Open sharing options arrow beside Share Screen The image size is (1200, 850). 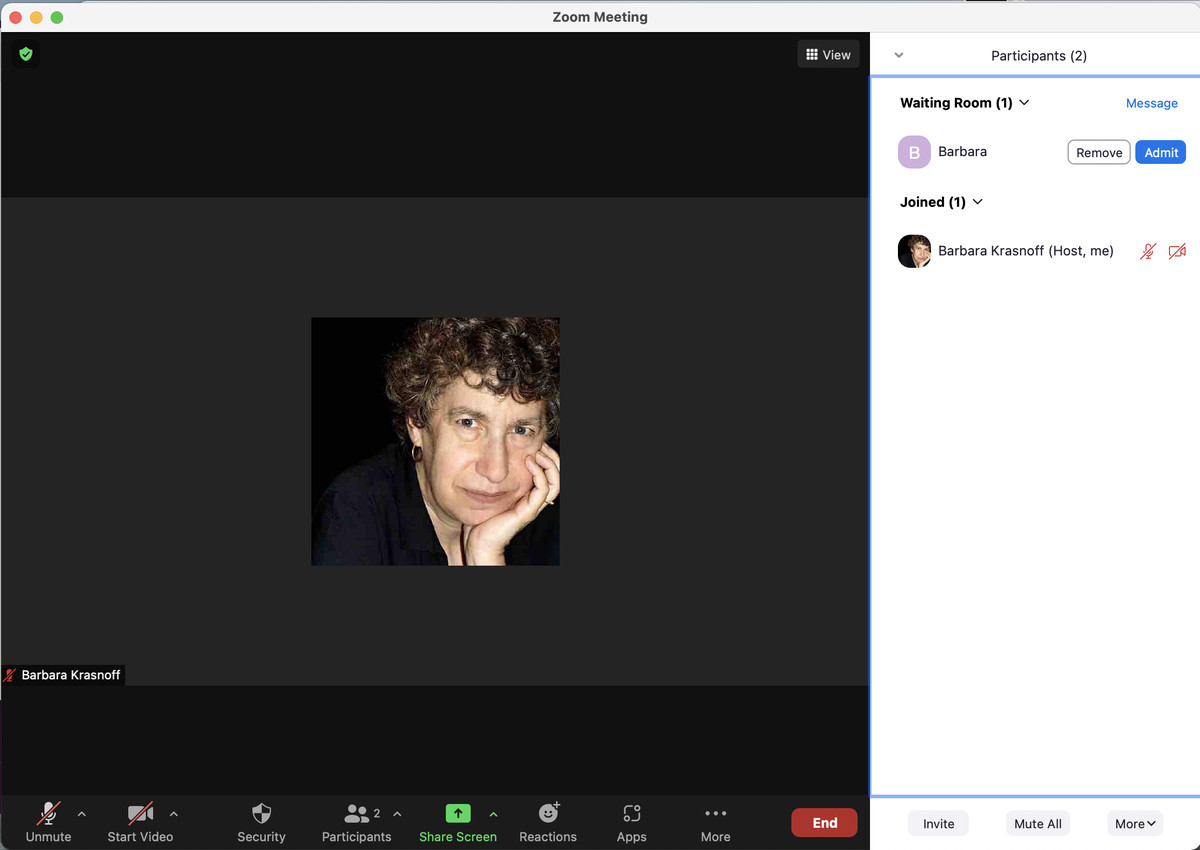[x=493, y=814]
